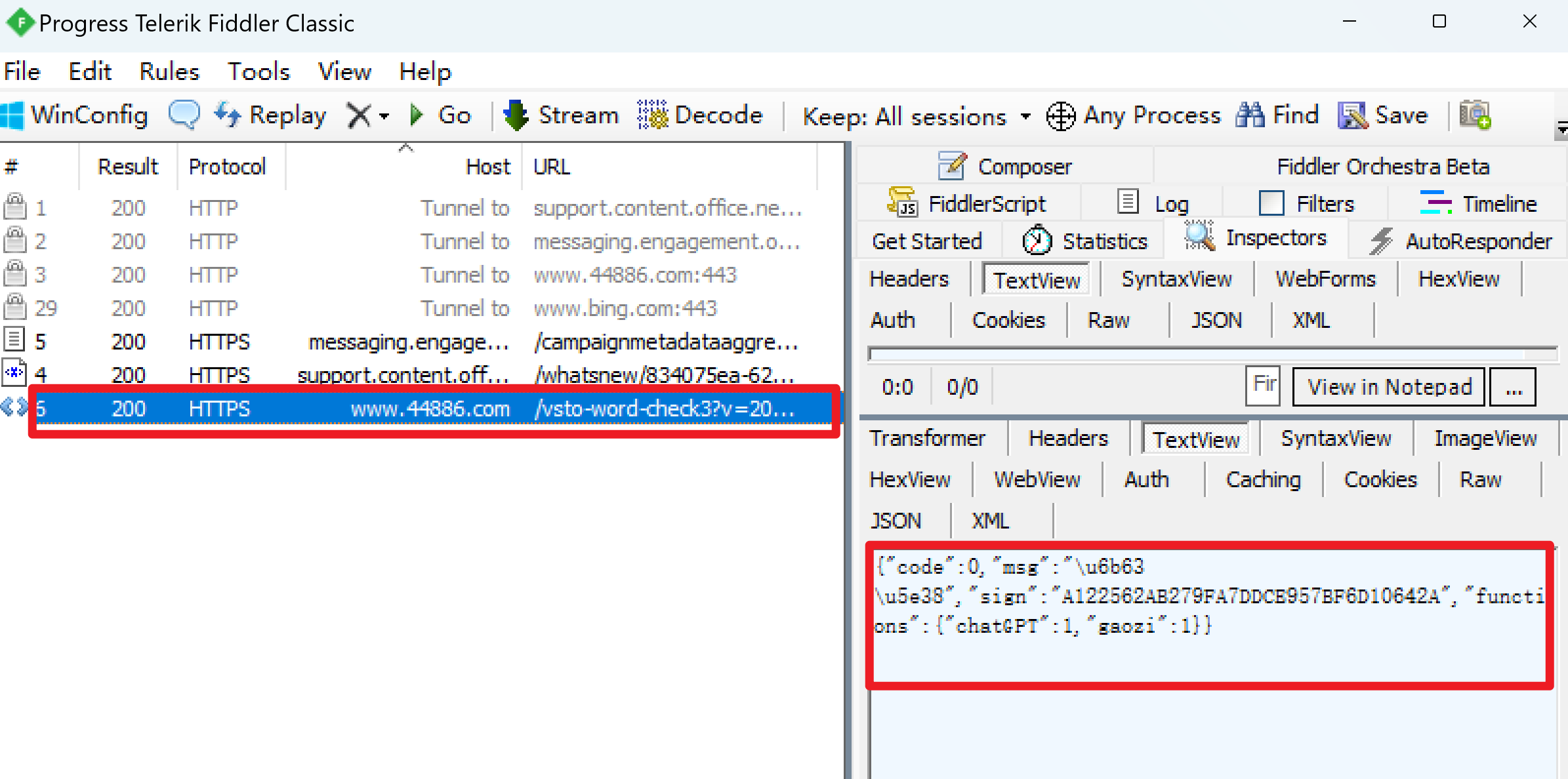Switch to the FiddlerScript tab
This screenshot has width=1568, height=779.
tap(967, 204)
